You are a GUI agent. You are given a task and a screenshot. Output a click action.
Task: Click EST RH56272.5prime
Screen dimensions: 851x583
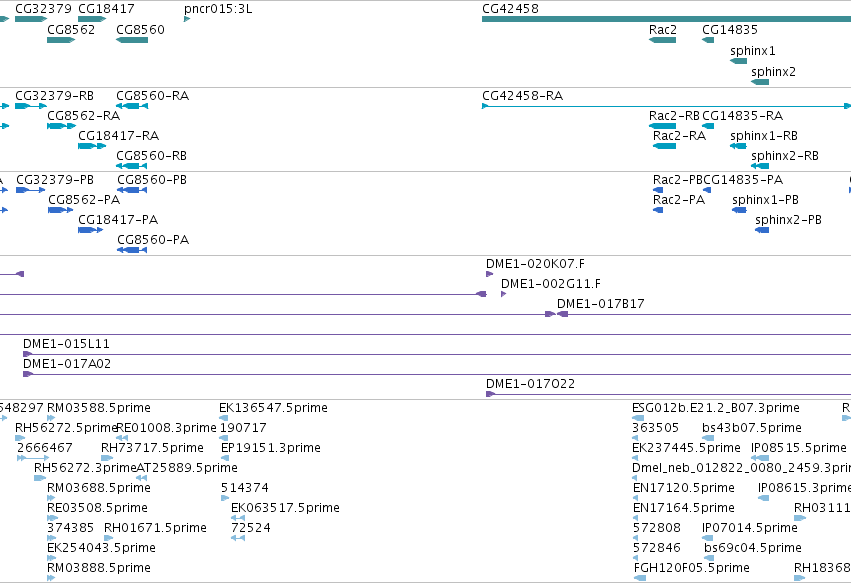point(20,438)
